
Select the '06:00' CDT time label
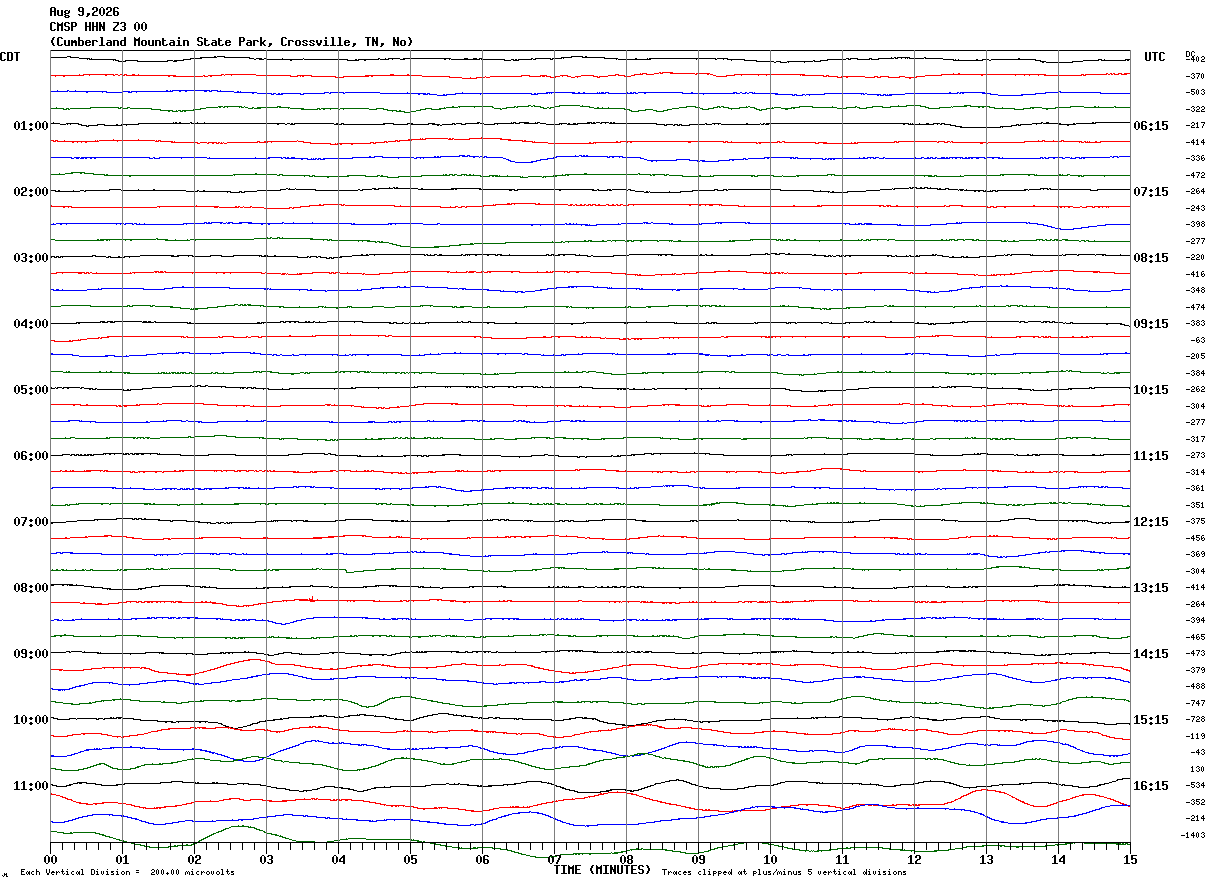click(31, 456)
